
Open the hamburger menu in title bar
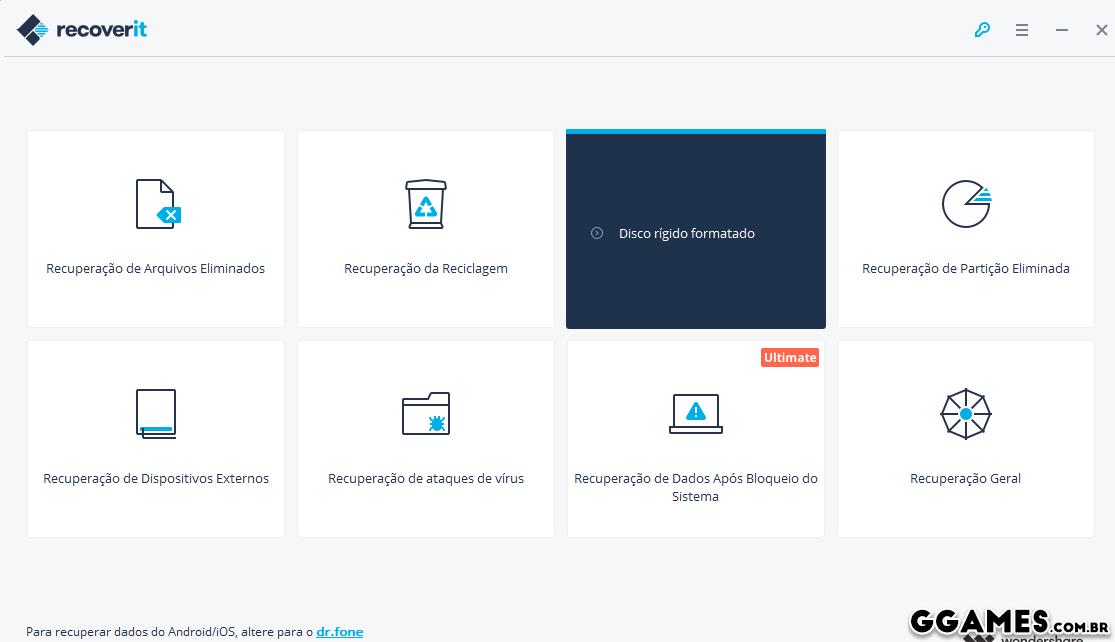(x=1022, y=30)
